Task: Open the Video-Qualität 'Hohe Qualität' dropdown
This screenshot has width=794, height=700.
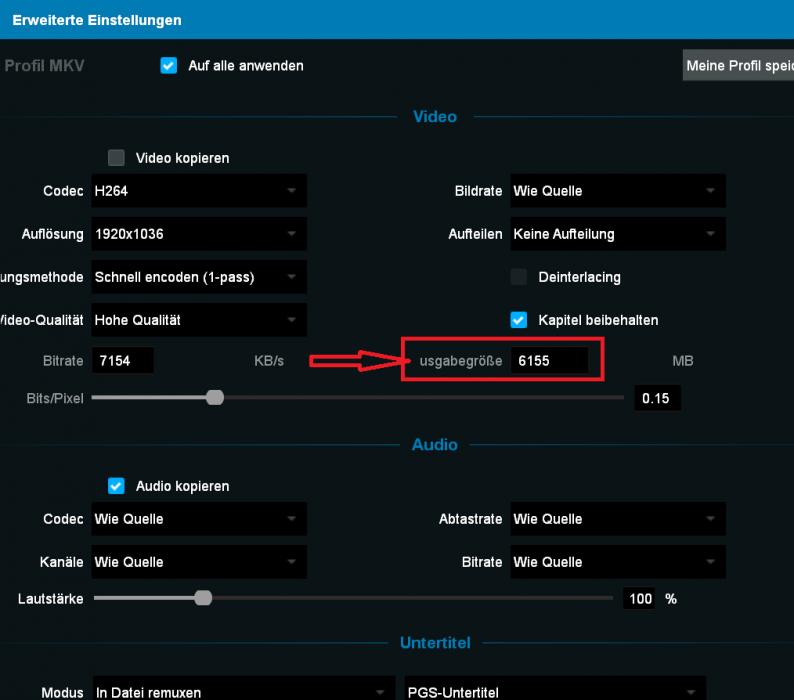Action: 199,320
